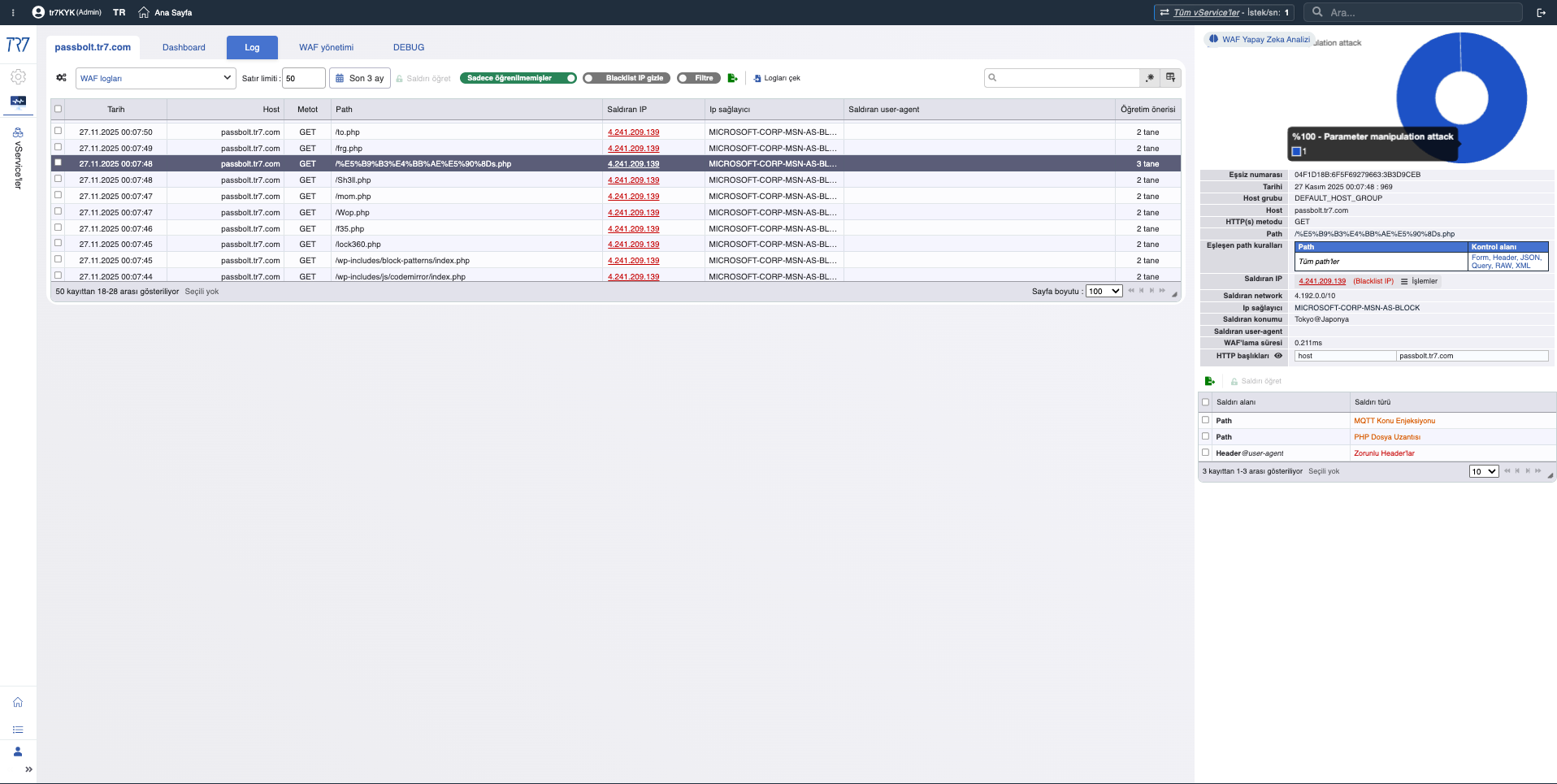Open the MQTT Konu Enjeksiyonu link
Image resolution: width=1557 pixels, height=784 pixels.
1394,421
